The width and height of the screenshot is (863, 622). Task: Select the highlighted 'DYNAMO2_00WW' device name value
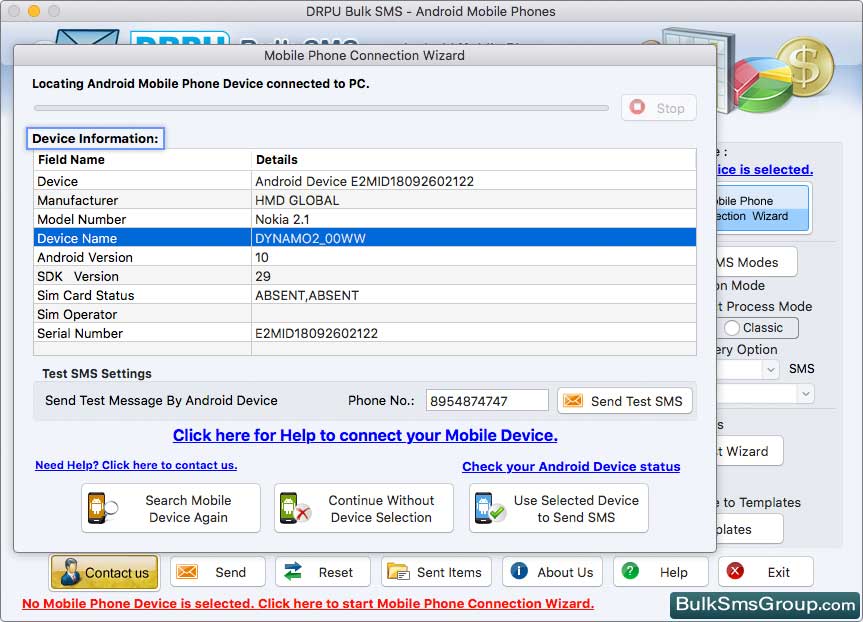(x=310, y=238)
